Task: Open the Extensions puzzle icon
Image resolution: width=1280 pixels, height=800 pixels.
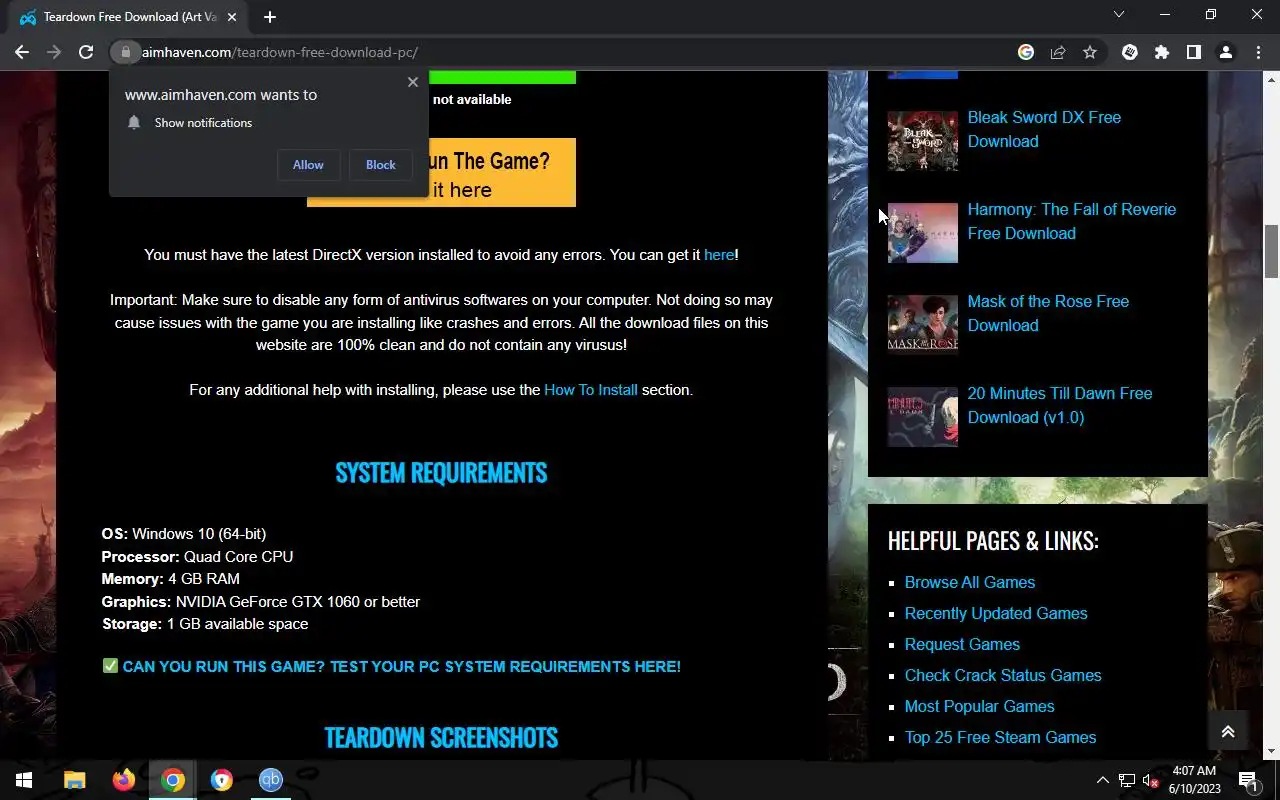Action: (1162, 52)
